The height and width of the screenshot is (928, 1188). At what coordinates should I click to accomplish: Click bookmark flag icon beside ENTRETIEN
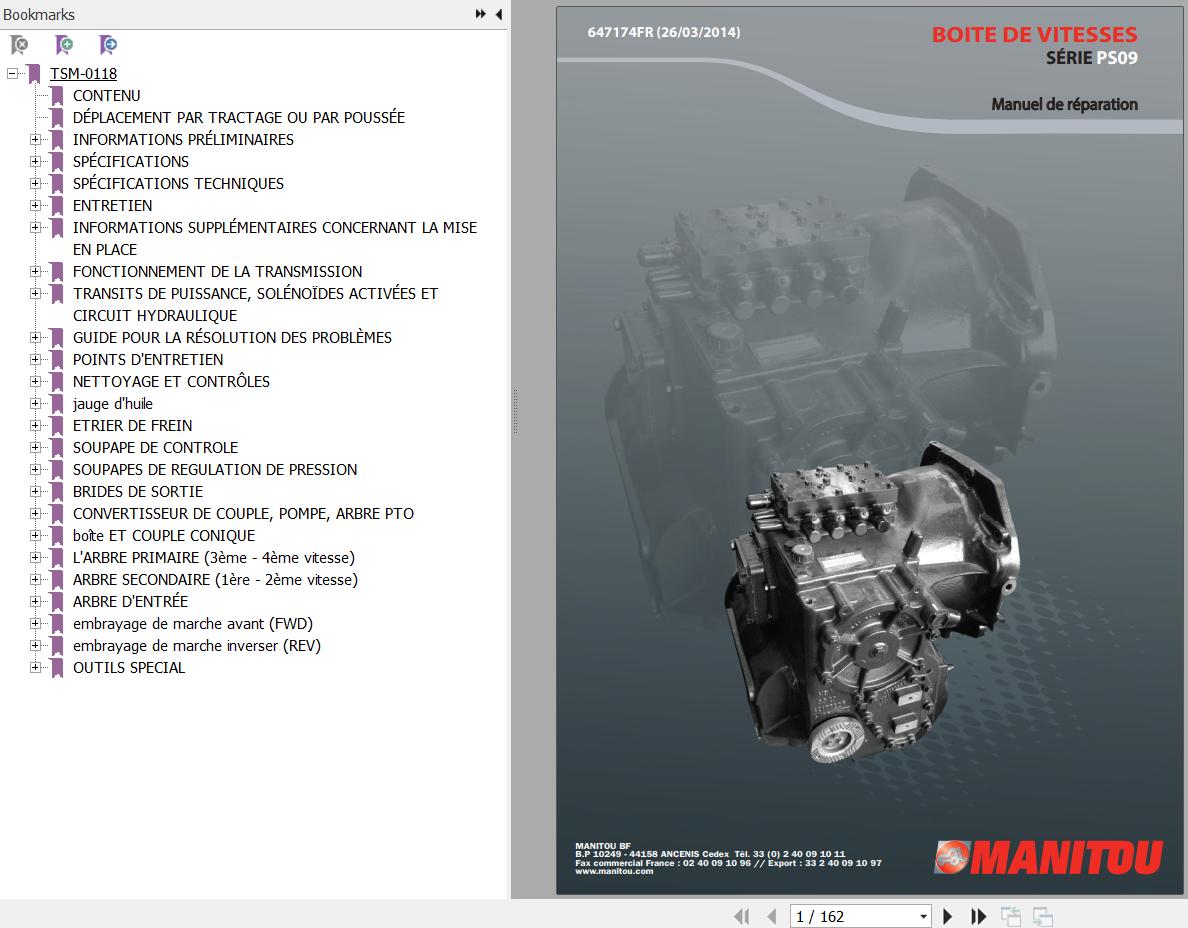(56, 205)
